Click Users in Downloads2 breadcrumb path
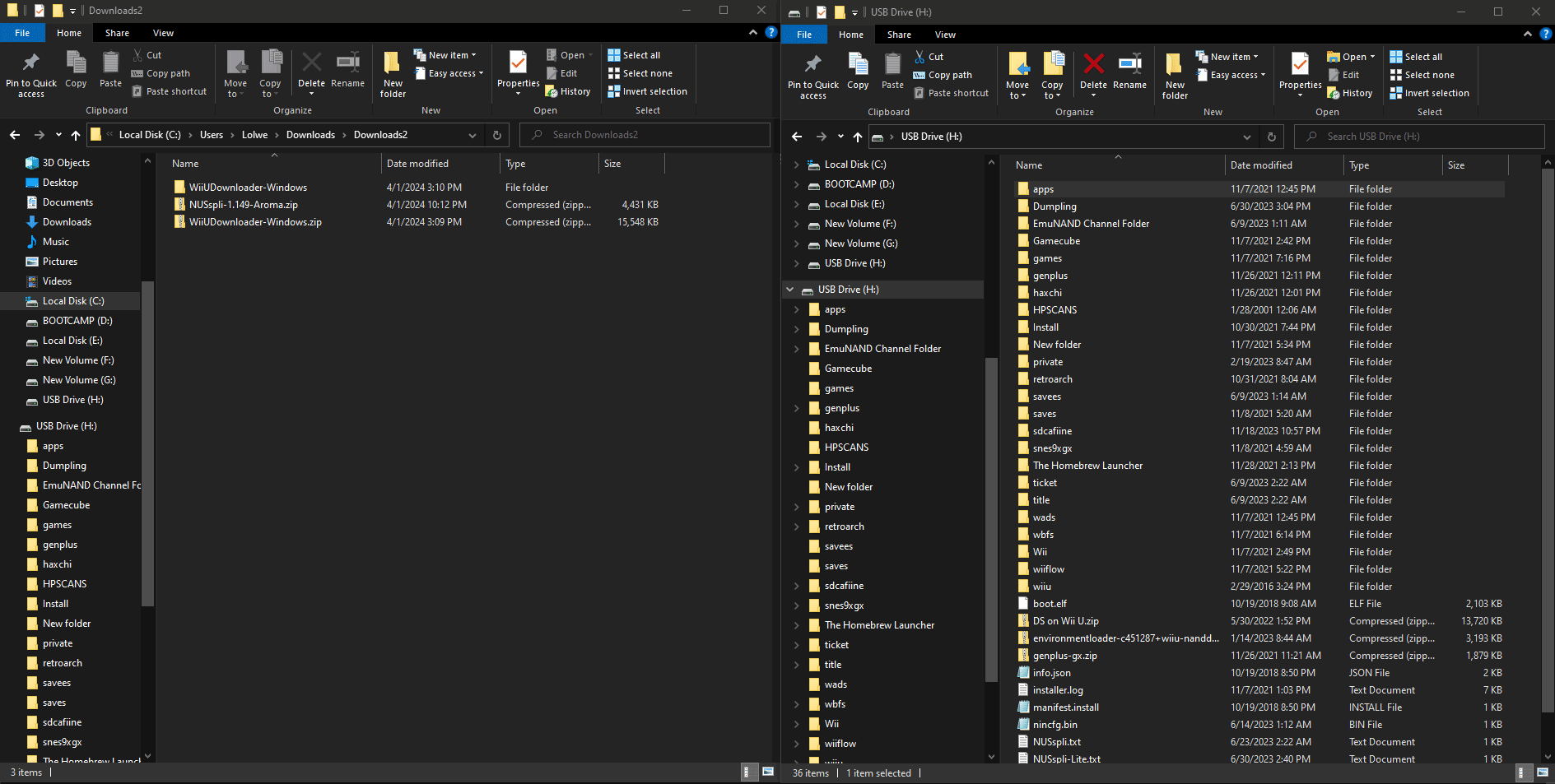 [x=212, y=135]
